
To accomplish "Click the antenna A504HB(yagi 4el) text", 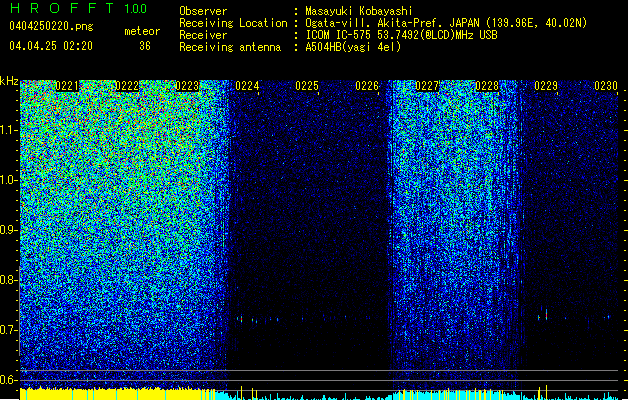I will 353,47.
